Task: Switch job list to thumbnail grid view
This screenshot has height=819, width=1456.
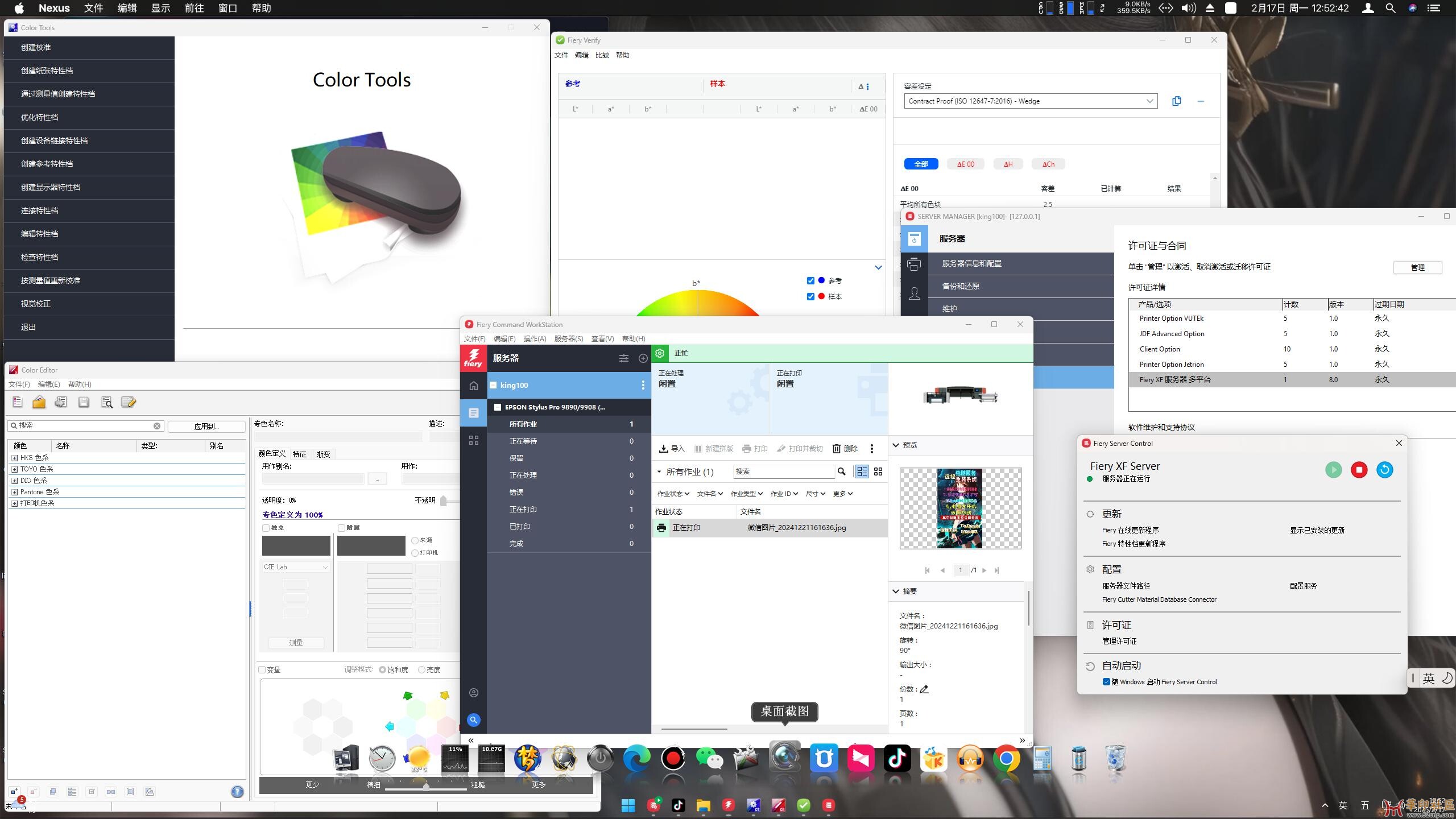Action: click(x=878, y=471)
